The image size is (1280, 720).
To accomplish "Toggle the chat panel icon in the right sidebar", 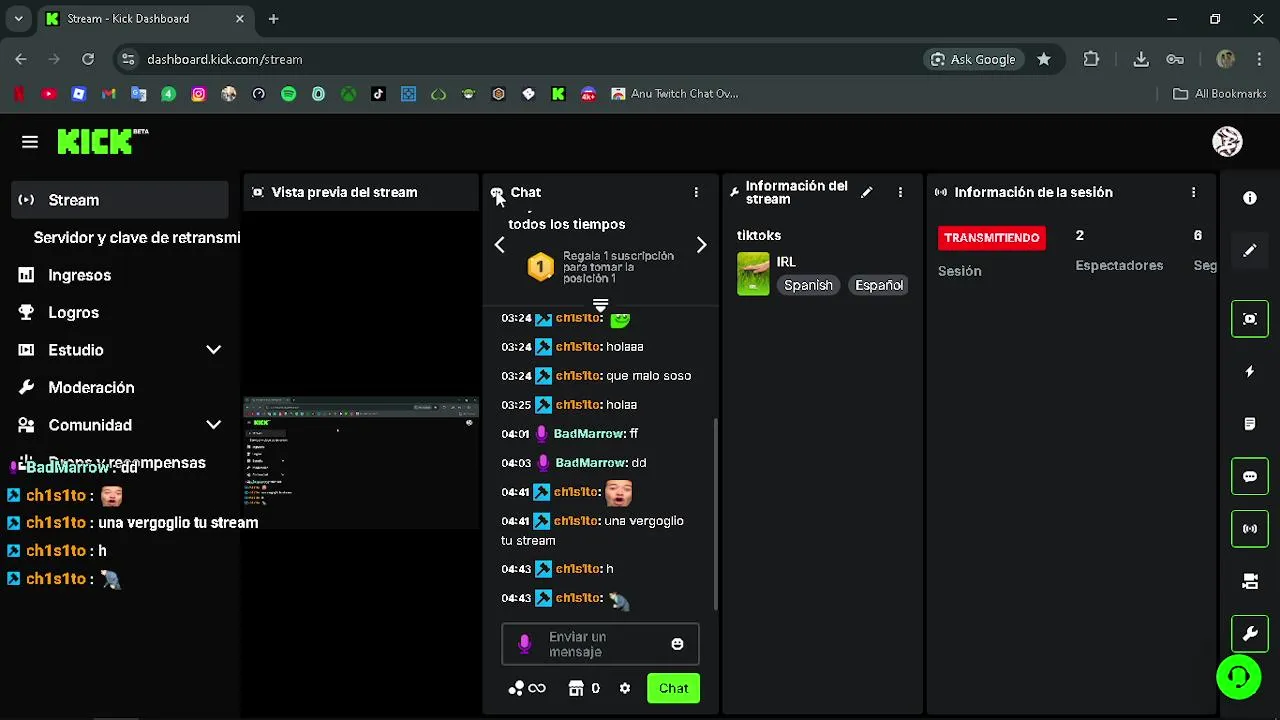I will click(1250, 477).
